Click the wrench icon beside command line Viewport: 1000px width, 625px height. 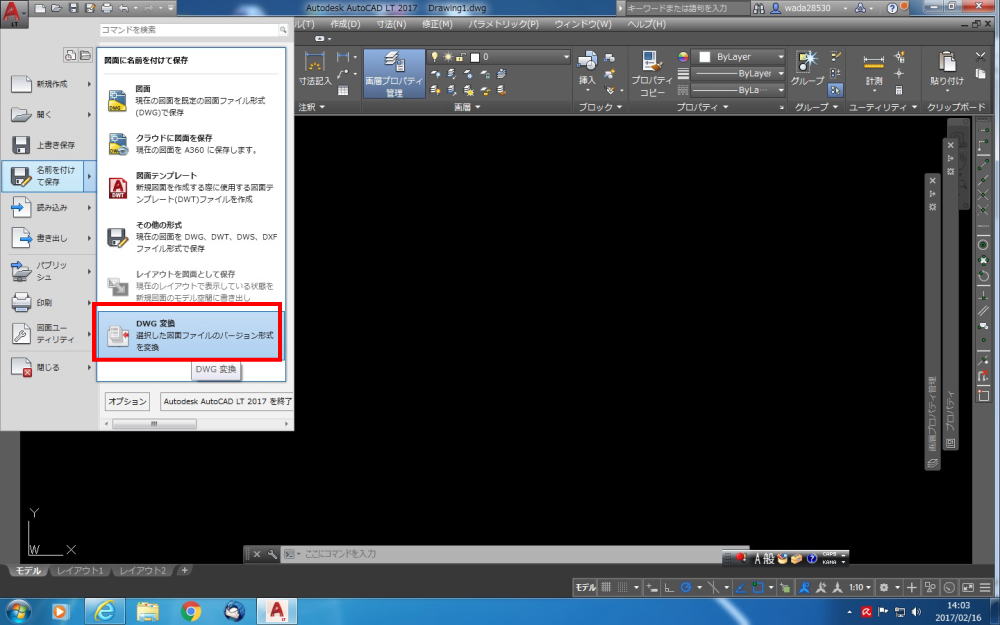click(x=272, y=554)
